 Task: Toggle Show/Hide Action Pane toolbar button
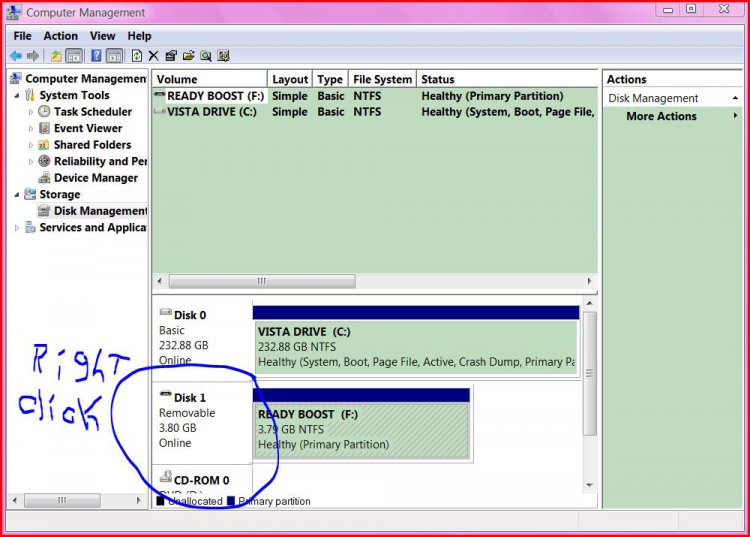click(x=115, y=56)
